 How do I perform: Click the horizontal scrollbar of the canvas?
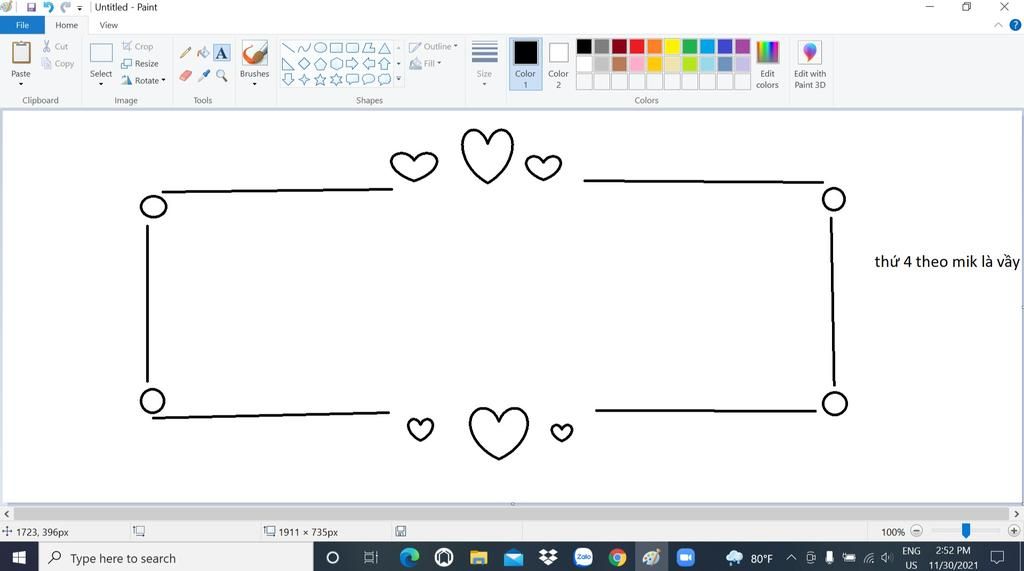(511, 514)
